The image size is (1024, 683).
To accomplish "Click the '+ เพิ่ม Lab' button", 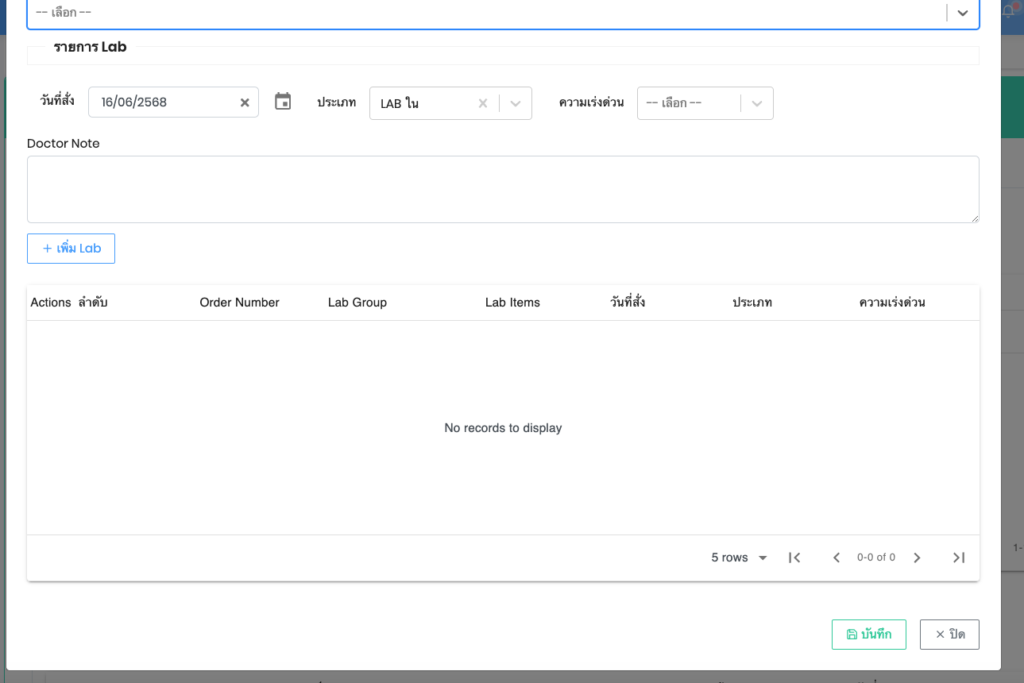I will (x=71, y=248).
